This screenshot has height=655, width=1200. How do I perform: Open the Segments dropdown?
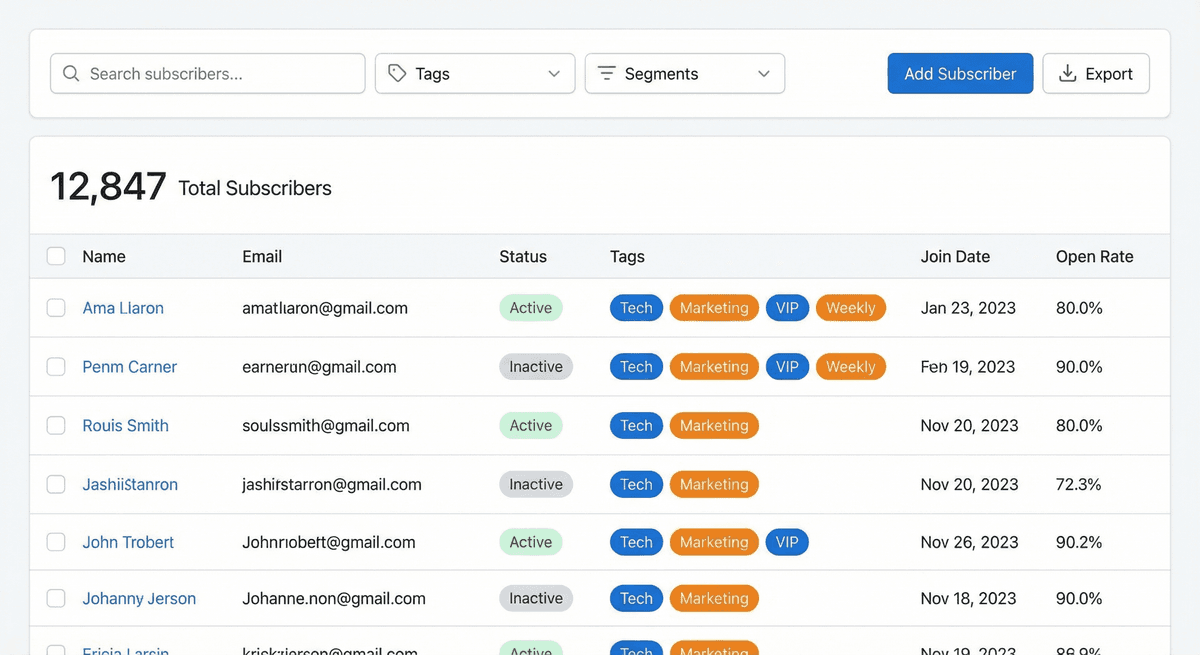pyautogui.click(x=684, y=73)
